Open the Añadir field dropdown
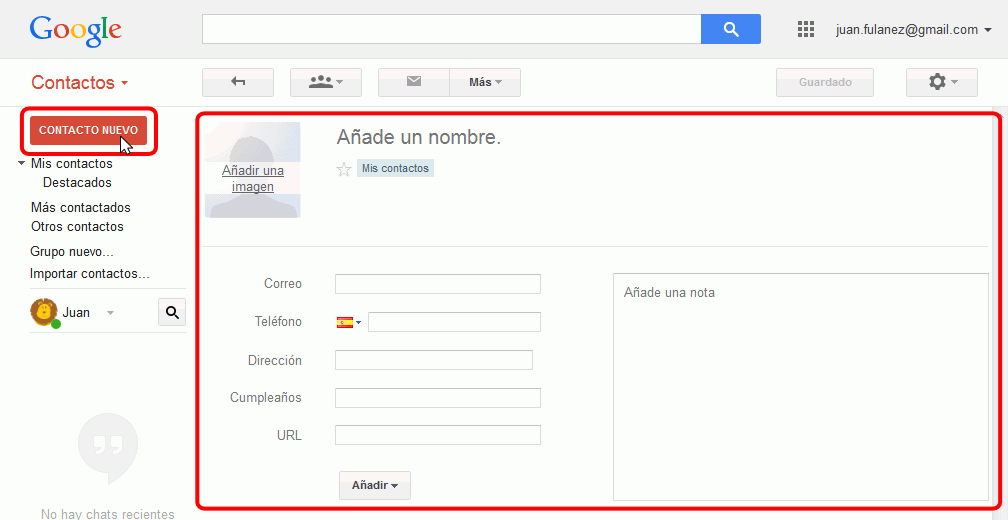The image size is (1008, 520). 375,485
